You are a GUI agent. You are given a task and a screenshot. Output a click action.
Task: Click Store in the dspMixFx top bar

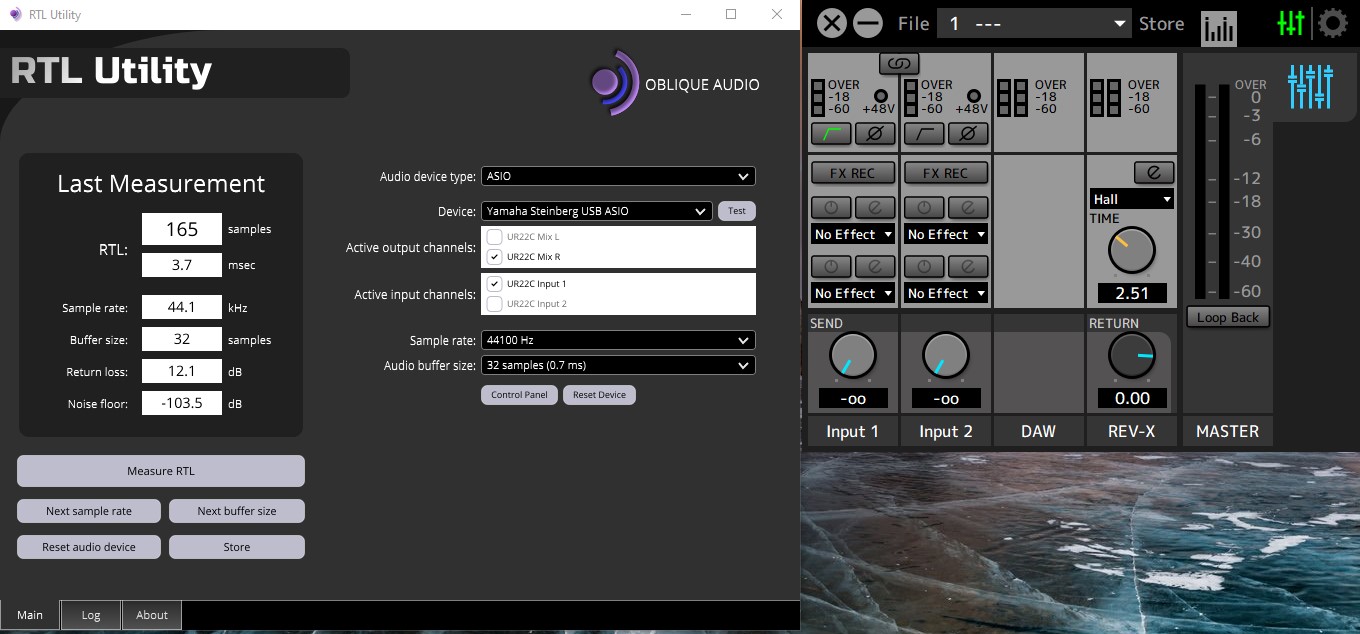(1161, 24)
